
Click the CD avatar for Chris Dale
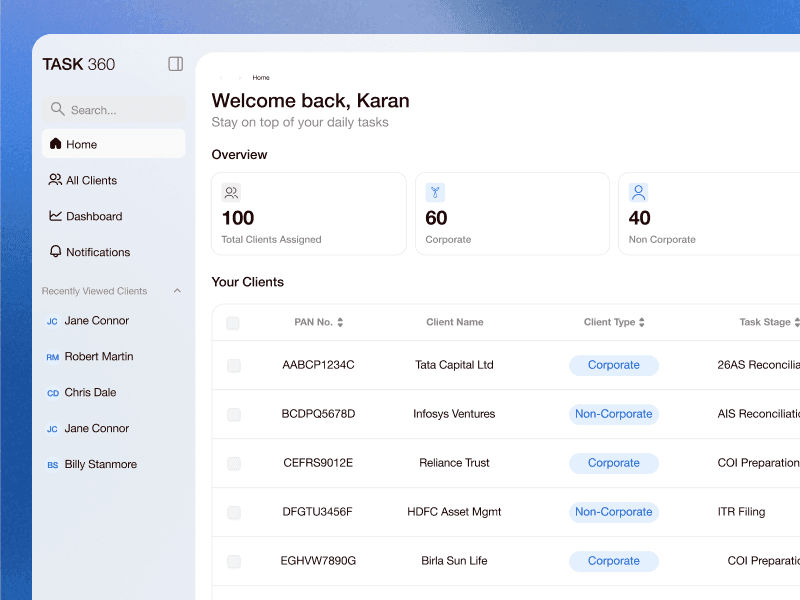pyautogui.click(x=53, y=393)
